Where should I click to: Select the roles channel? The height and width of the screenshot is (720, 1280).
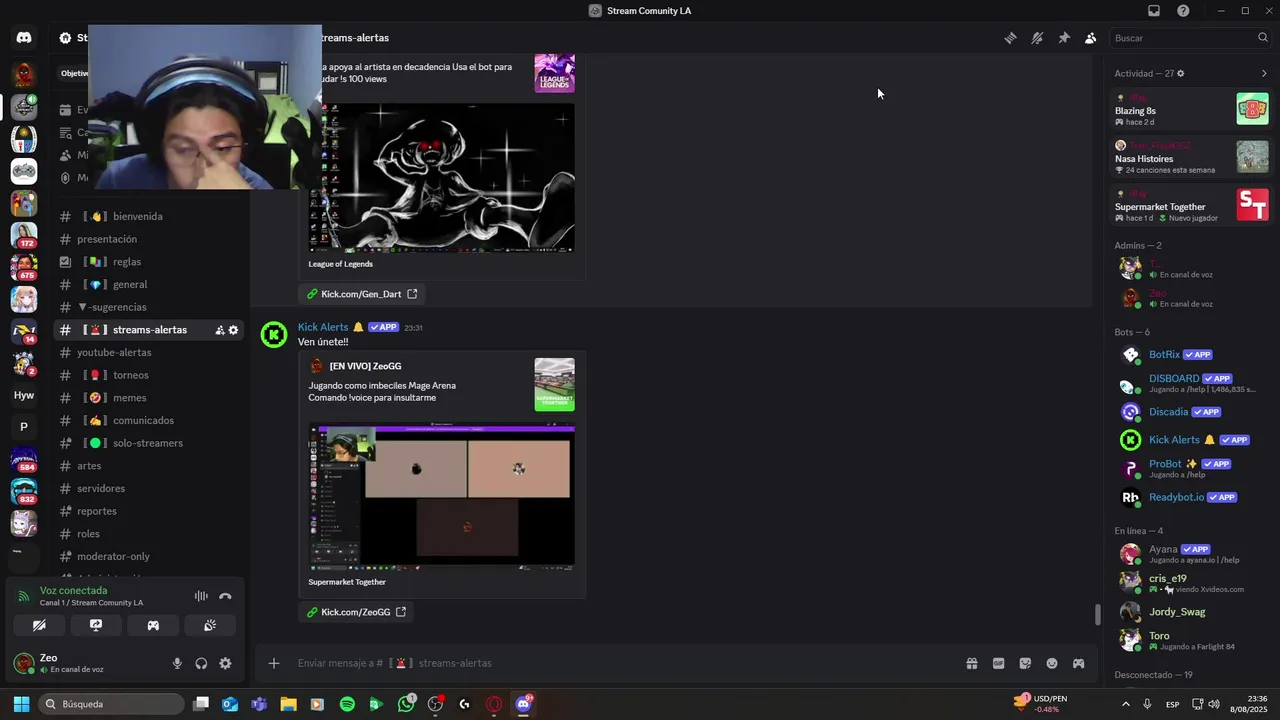point(148,534)
